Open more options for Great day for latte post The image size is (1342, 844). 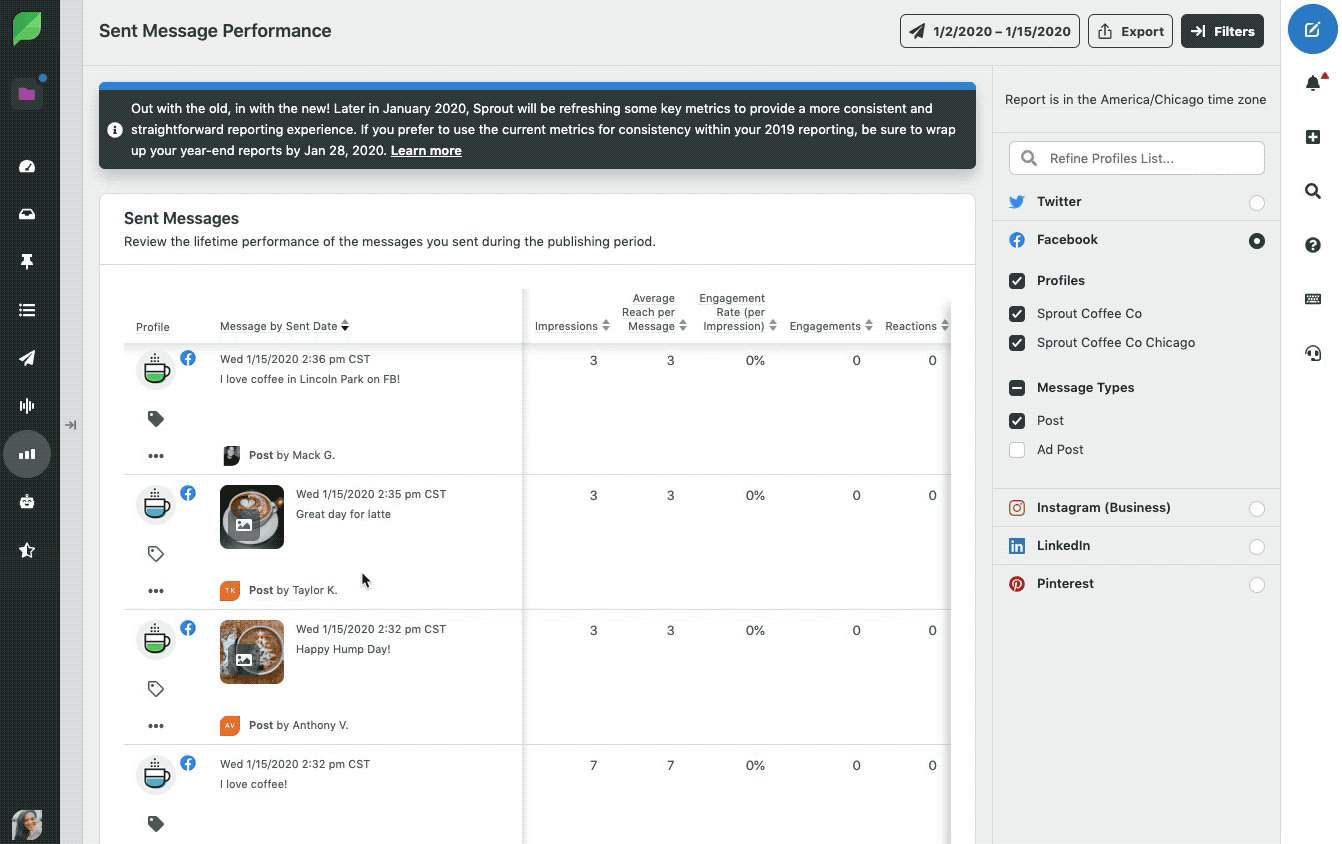[156, 591]
